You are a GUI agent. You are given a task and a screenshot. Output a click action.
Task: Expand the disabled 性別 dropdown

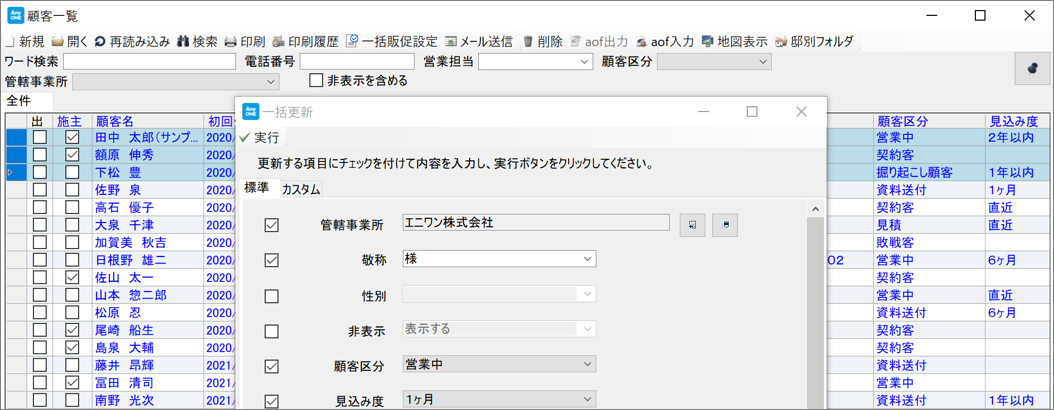[x=588, y=294]
